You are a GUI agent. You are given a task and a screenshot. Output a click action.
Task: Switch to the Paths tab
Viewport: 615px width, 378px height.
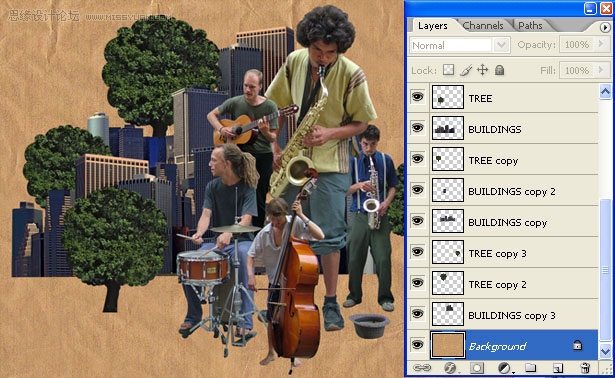click(x=530, y=25)
